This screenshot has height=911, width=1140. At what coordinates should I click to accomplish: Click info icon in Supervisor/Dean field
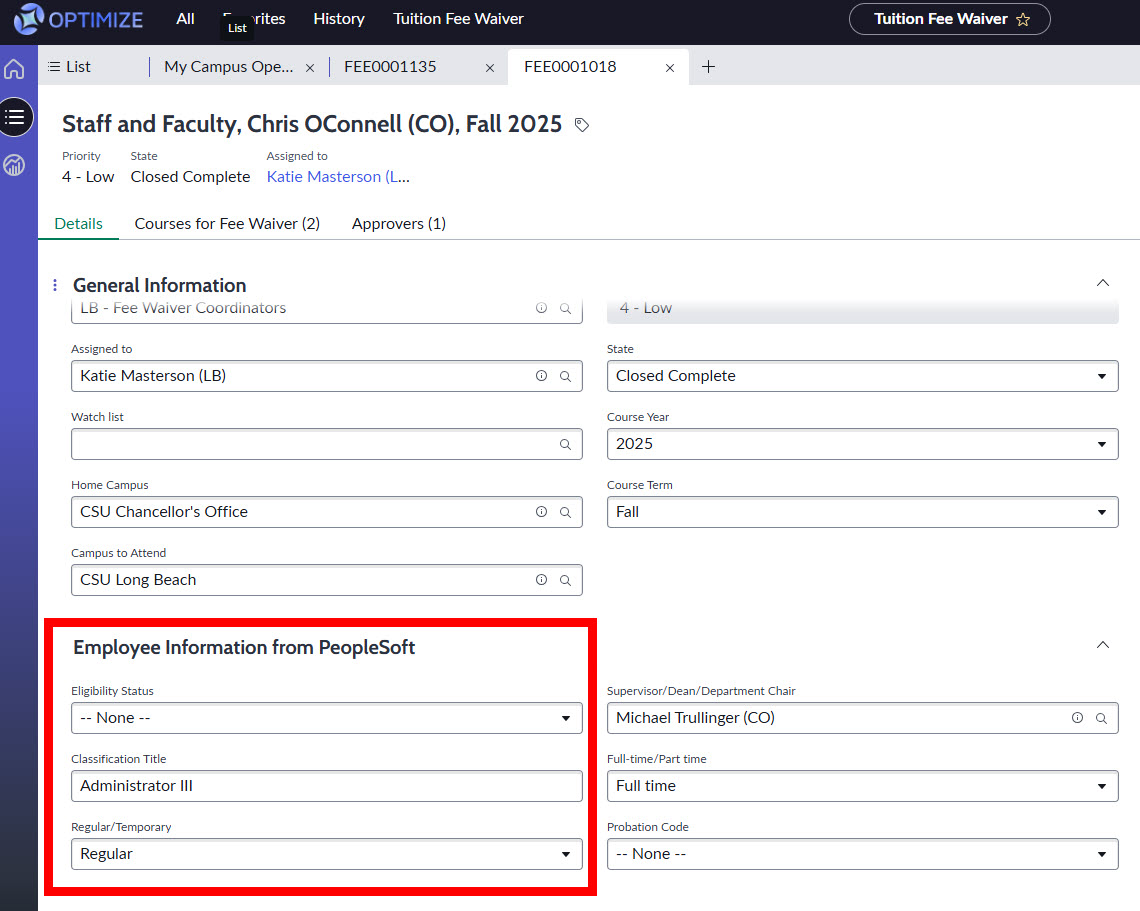(x=1077, y=718)
